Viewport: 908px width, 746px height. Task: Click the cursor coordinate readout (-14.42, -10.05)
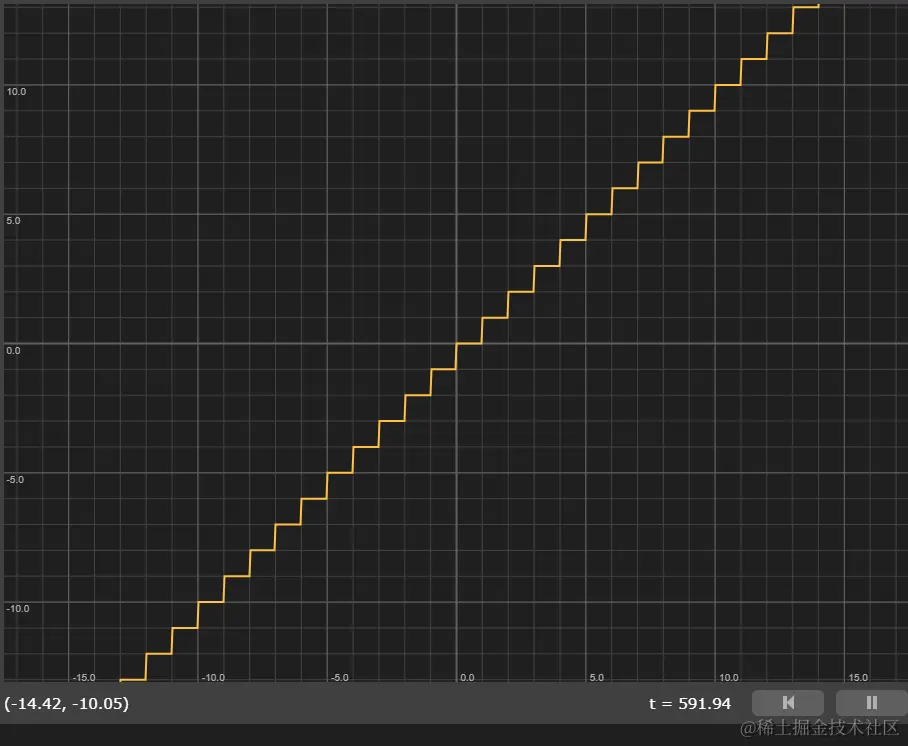point(67,703)
